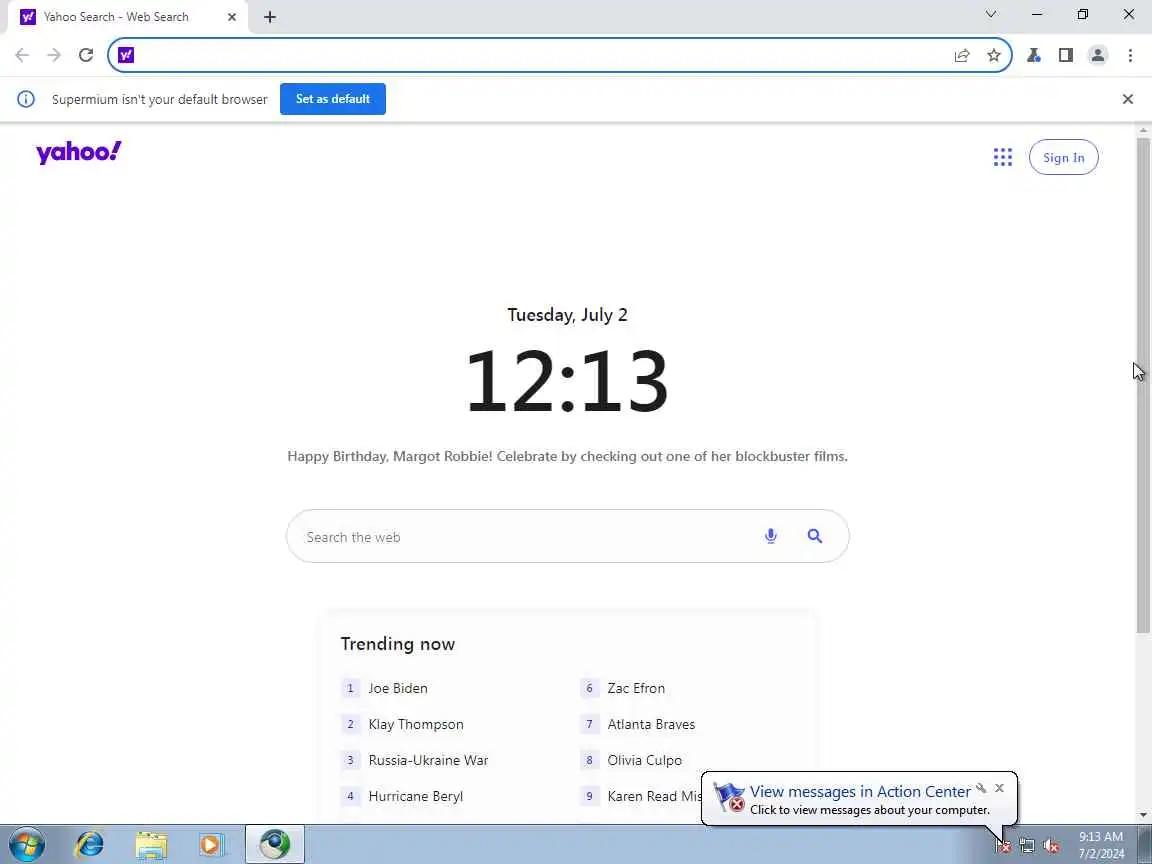The image size is (1152, 864).
Task: Click the Action Center flag tray icon
Action: 1003,846
